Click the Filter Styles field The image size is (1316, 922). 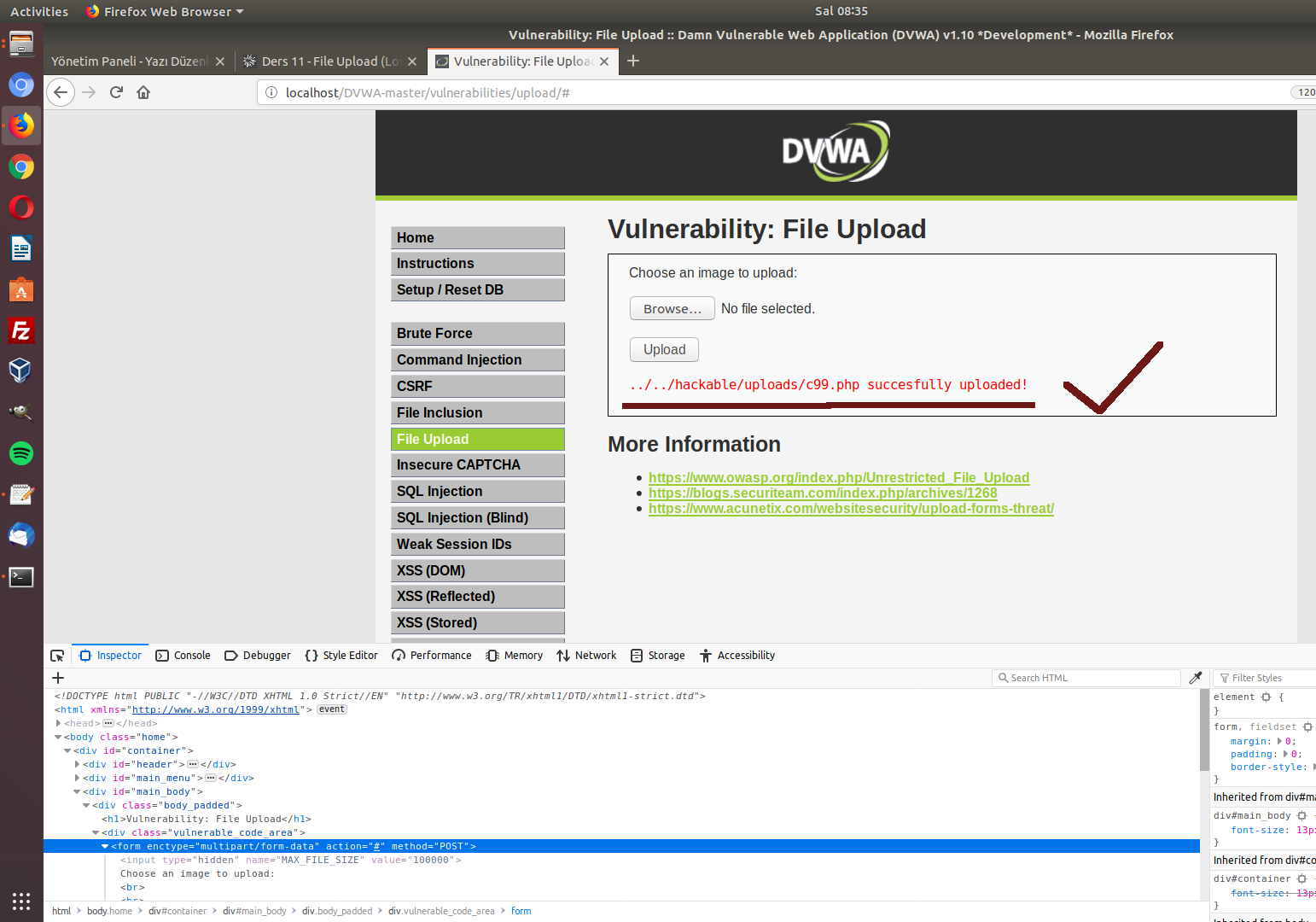pyautogui.click(x=1264, y=678)
